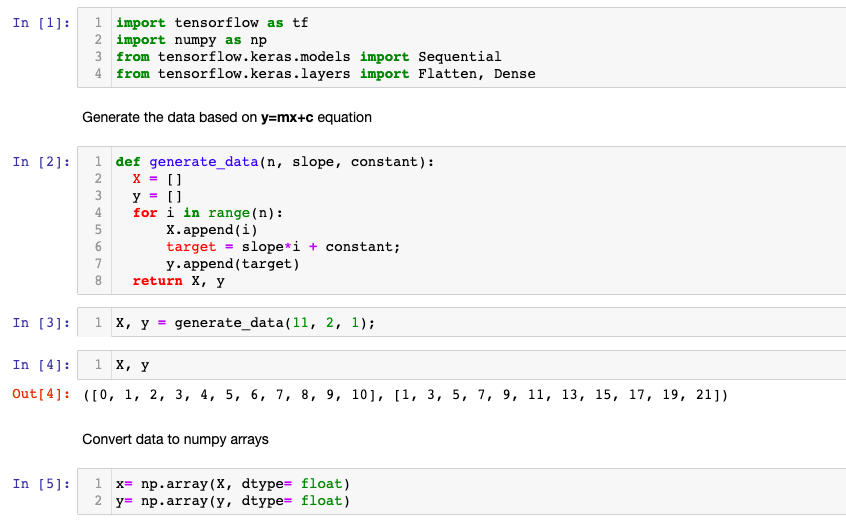Click the bold y=mx+c equation text
This screenshot has height=522, width=846.
(x=286, y=117)
